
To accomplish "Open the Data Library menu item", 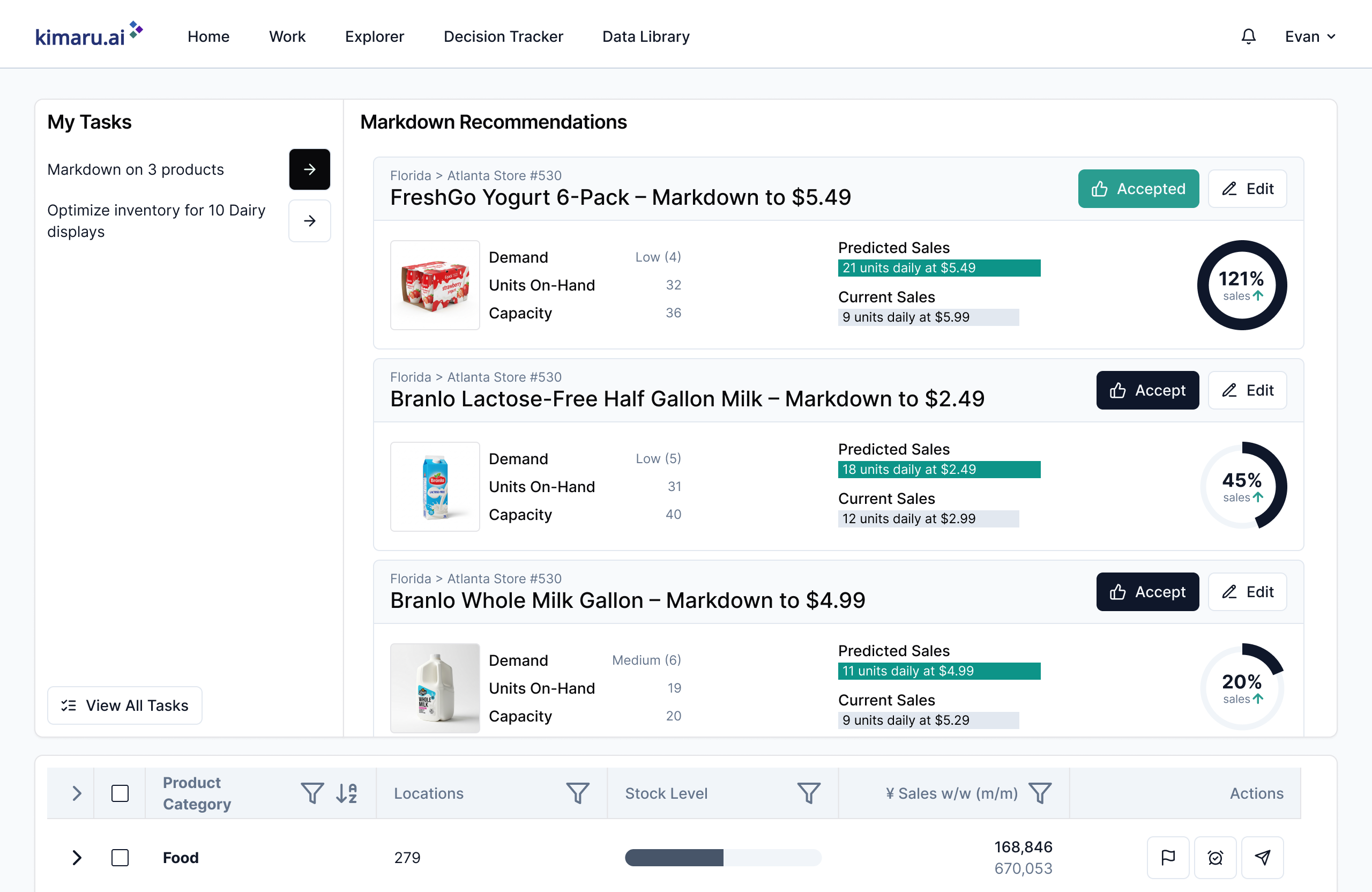I will [x=645, y=36].
